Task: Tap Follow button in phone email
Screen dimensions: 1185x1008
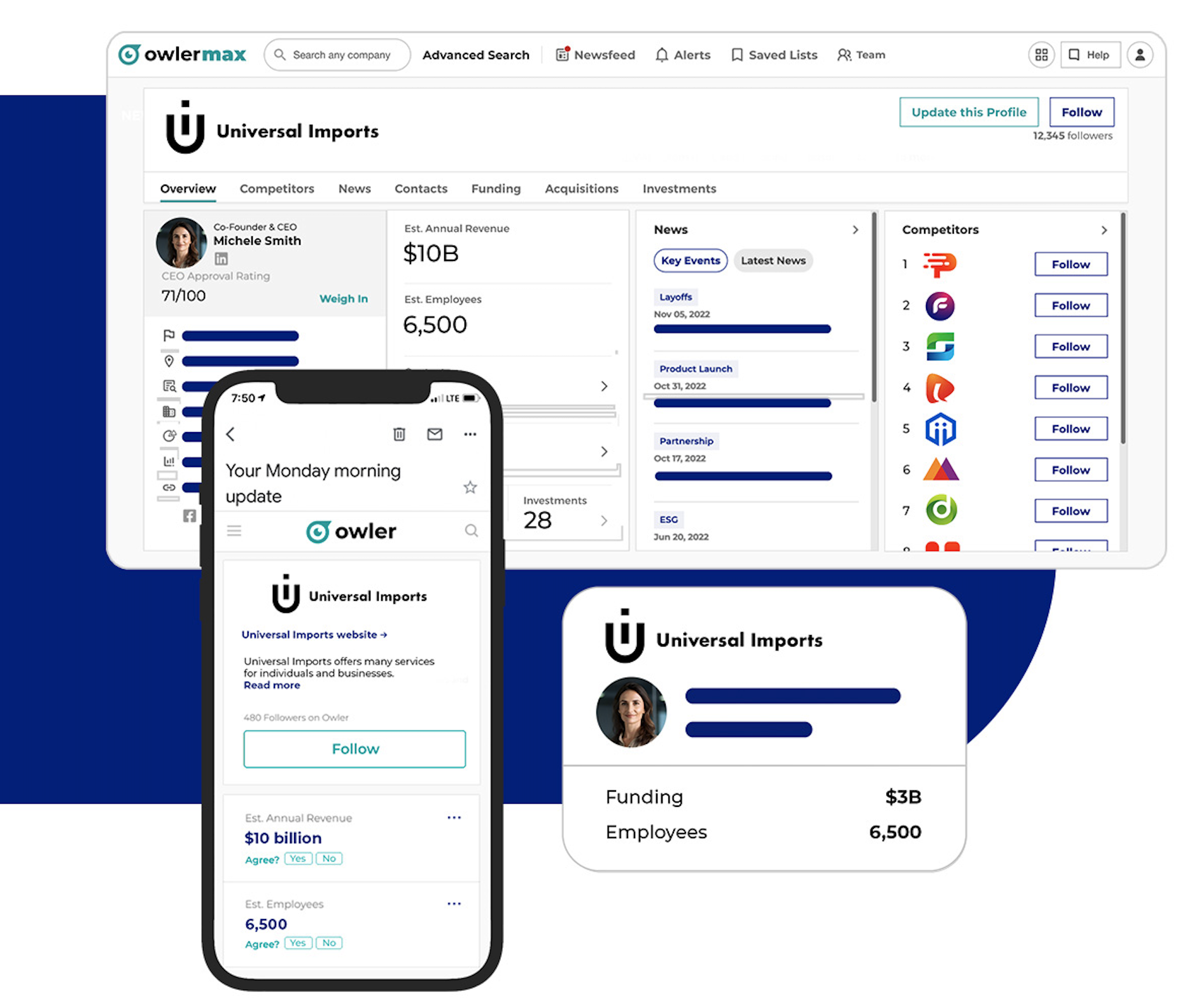Action: (x=354, y=749)
